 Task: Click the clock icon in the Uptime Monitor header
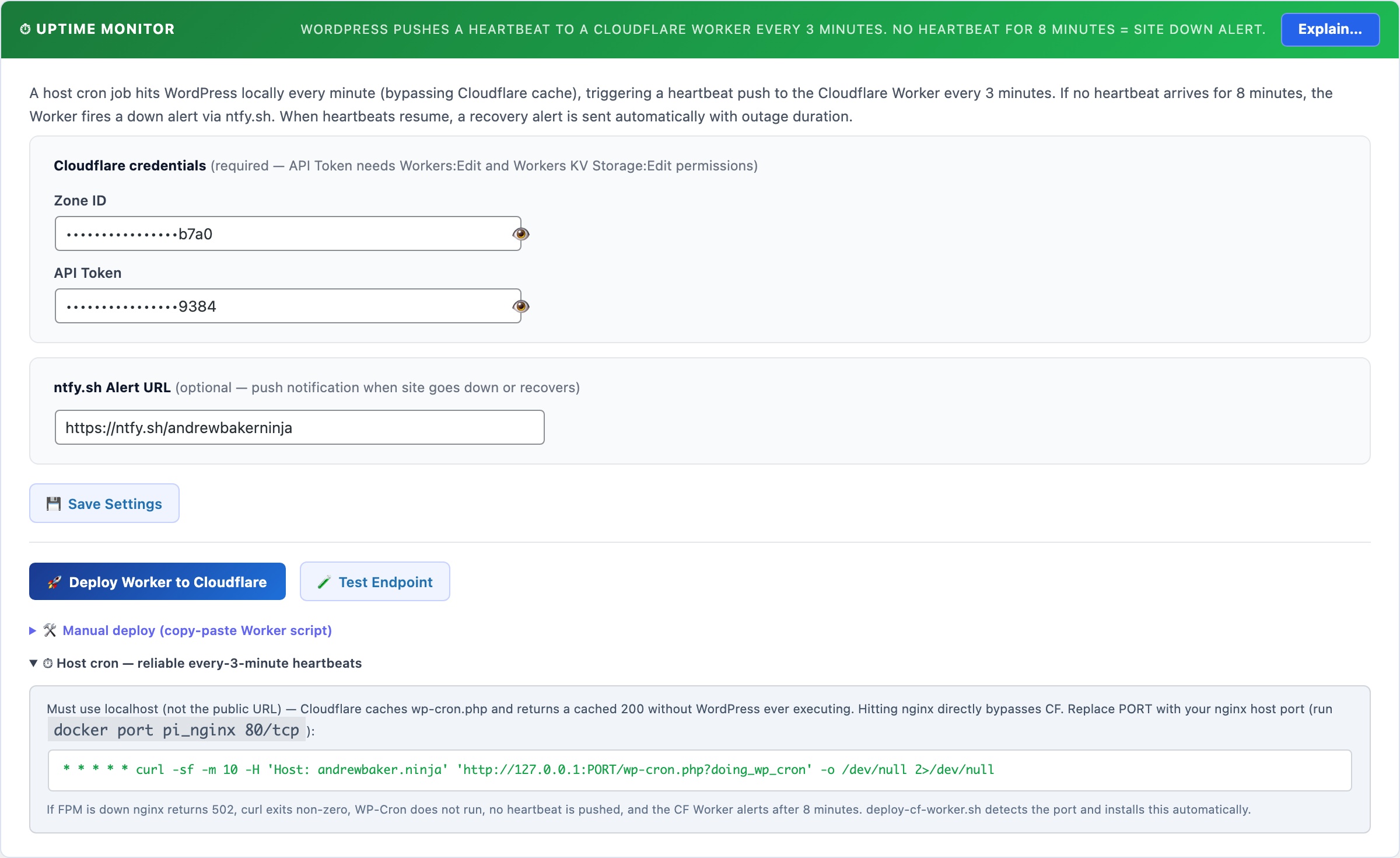click(x=24, y=29)
